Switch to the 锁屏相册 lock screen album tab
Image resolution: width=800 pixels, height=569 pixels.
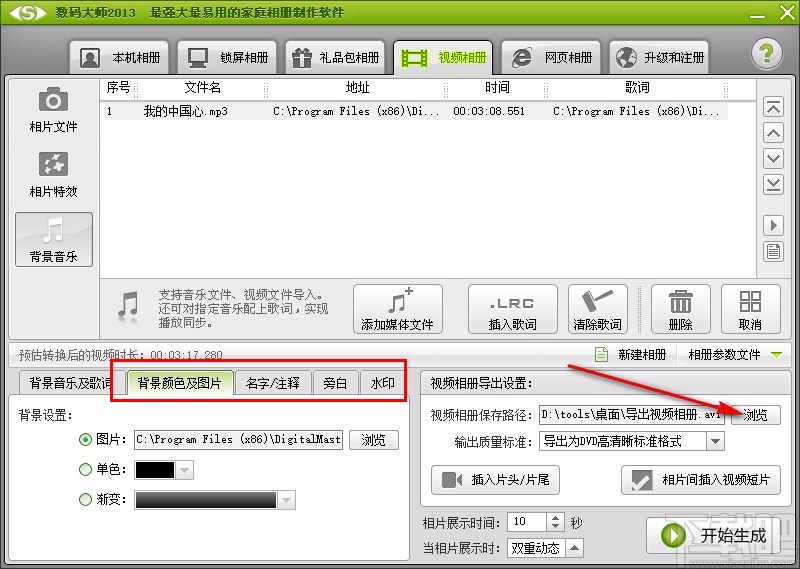228,58
